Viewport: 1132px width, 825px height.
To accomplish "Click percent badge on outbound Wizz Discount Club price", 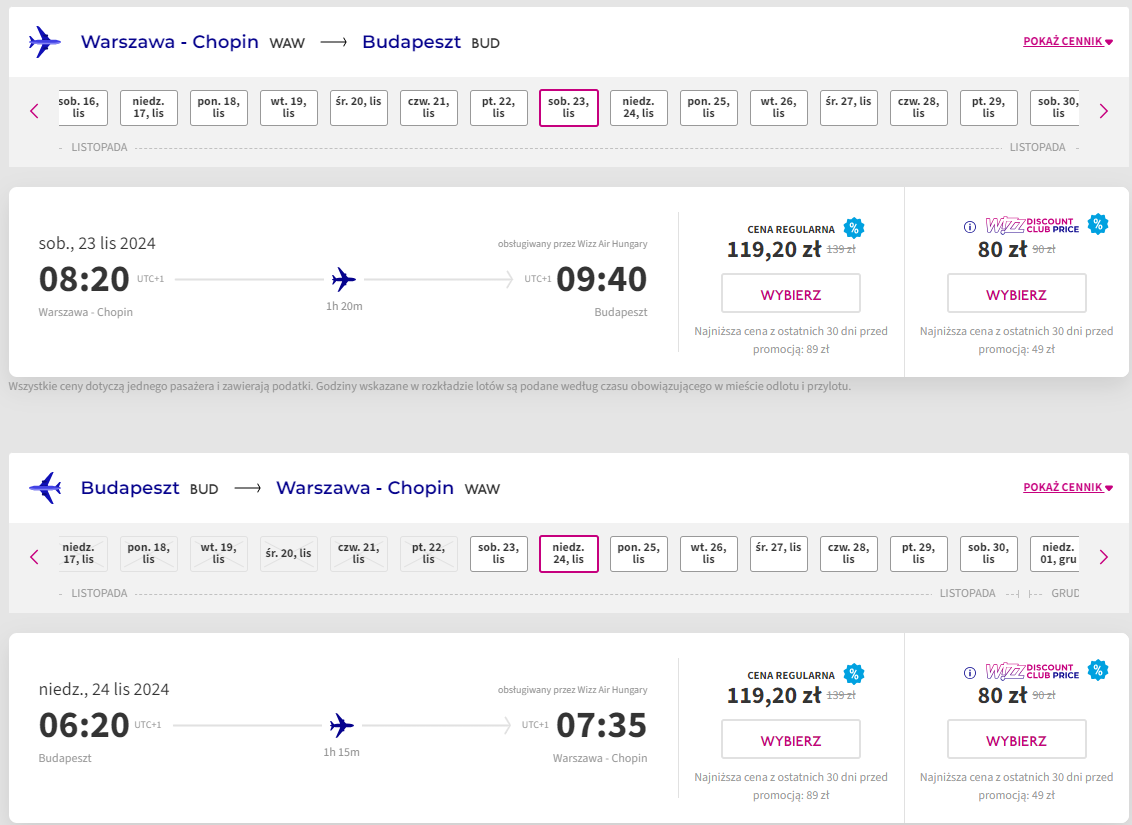I will [x=1098, y=224].
